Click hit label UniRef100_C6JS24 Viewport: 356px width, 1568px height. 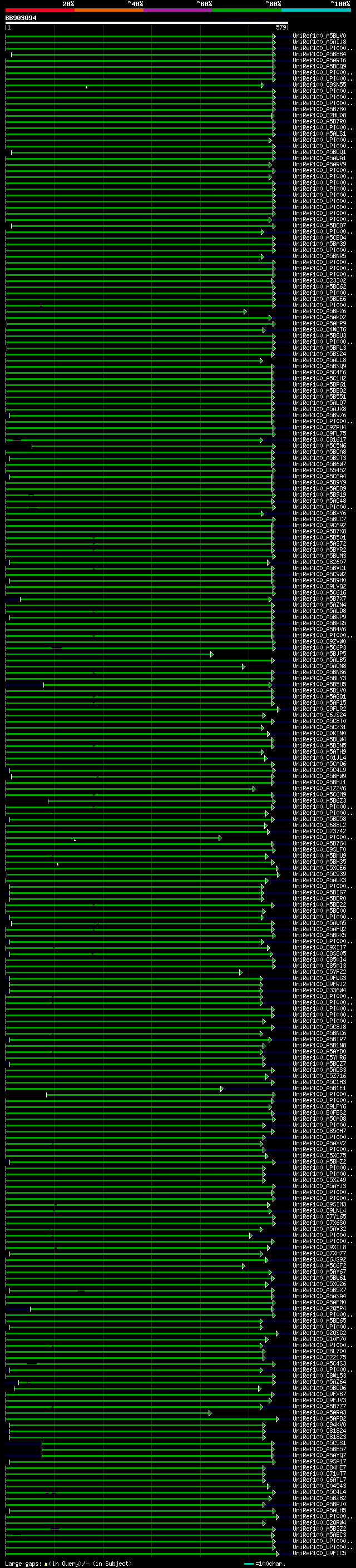pyautogui.click(x=319, y=715)
